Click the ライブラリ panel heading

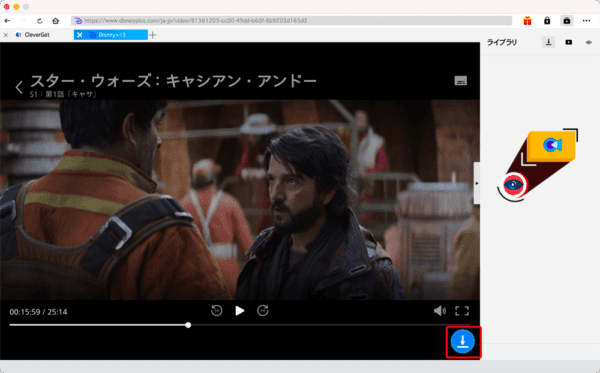point(502,42)
